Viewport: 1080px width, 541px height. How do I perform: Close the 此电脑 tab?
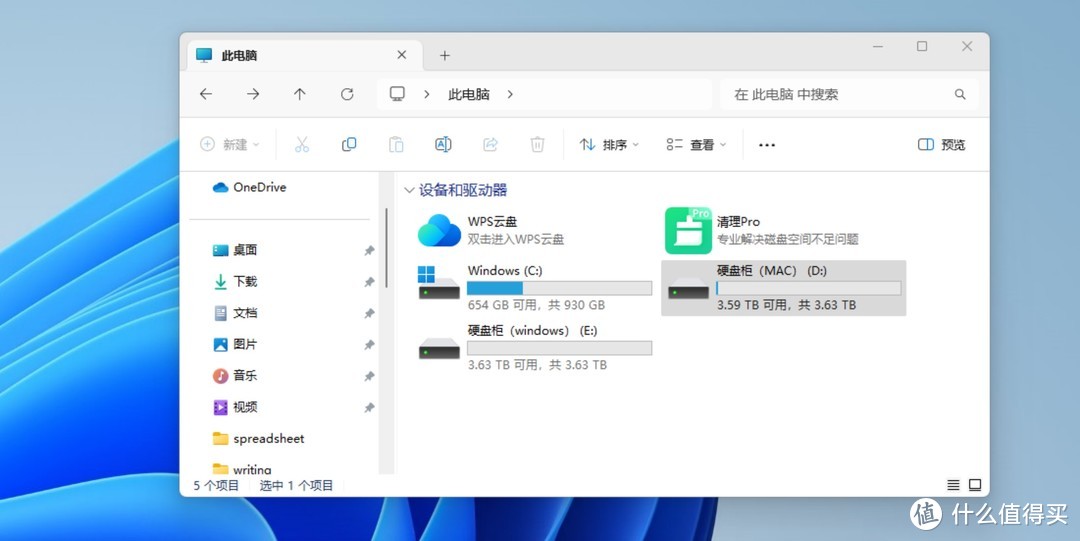click(402, 55)
